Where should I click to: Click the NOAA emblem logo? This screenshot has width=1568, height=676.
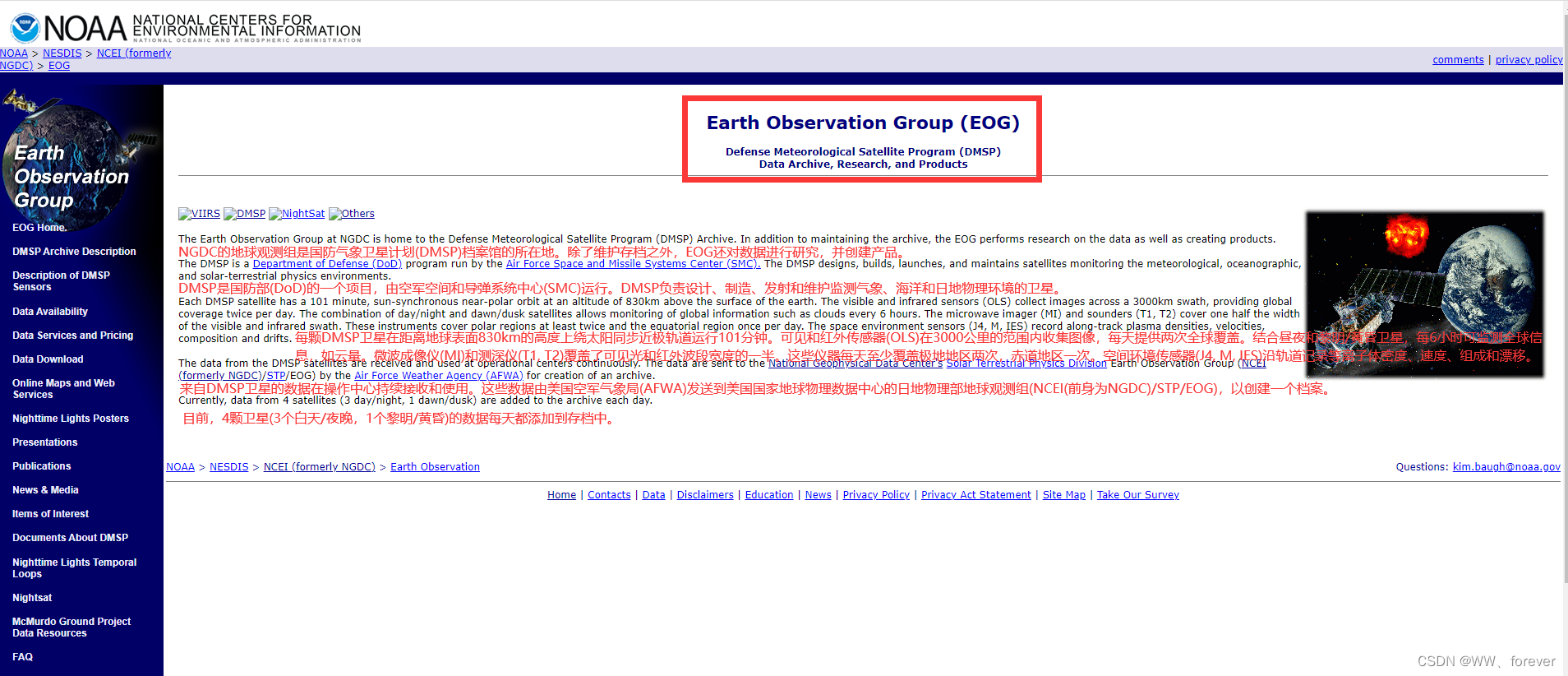click(x=25, y=28)
